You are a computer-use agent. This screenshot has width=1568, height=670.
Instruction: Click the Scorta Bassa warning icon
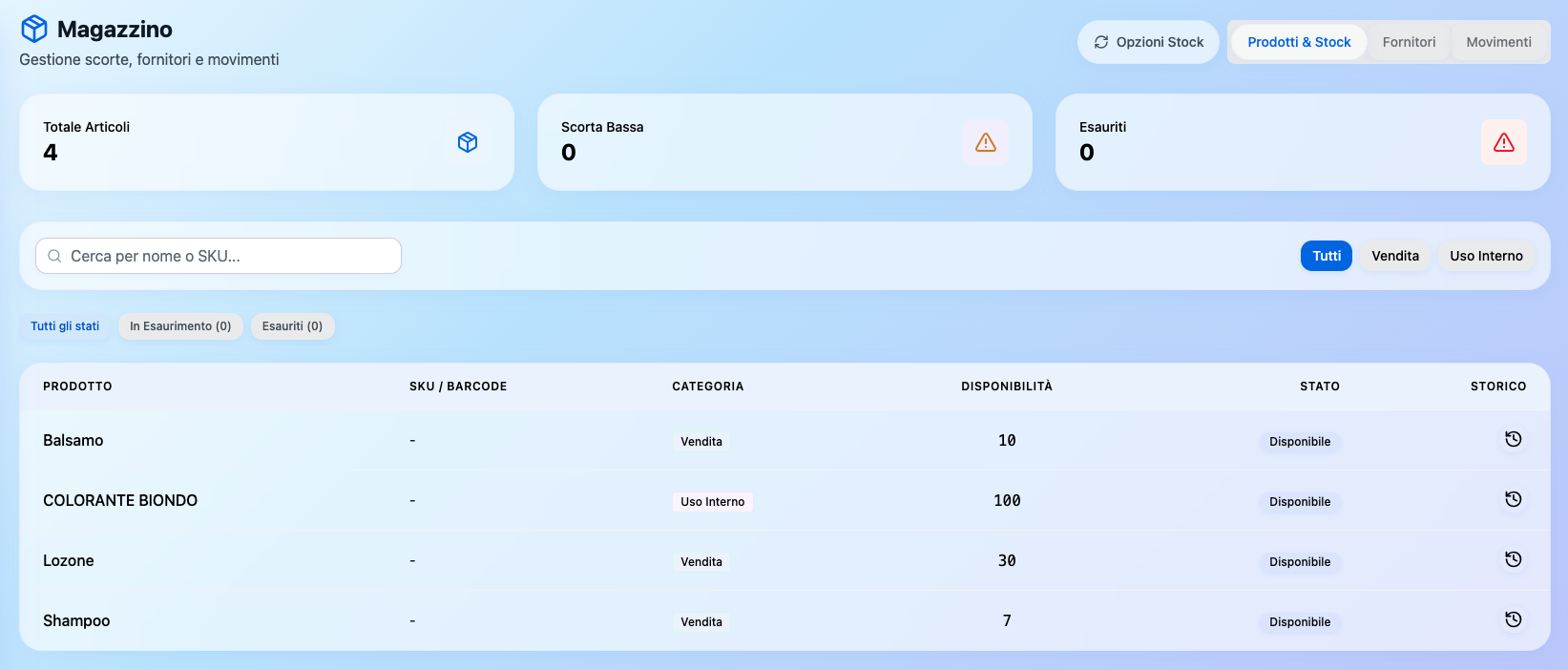click(986, 142)
